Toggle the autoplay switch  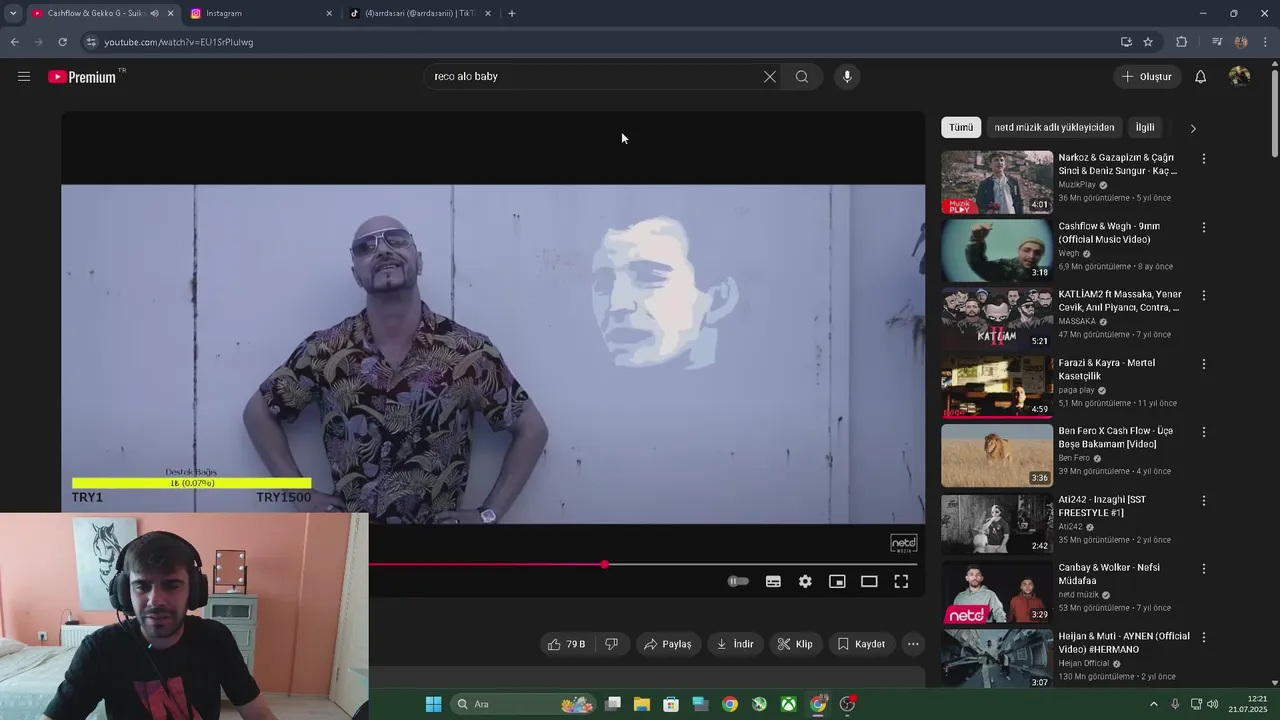point(738,581)
